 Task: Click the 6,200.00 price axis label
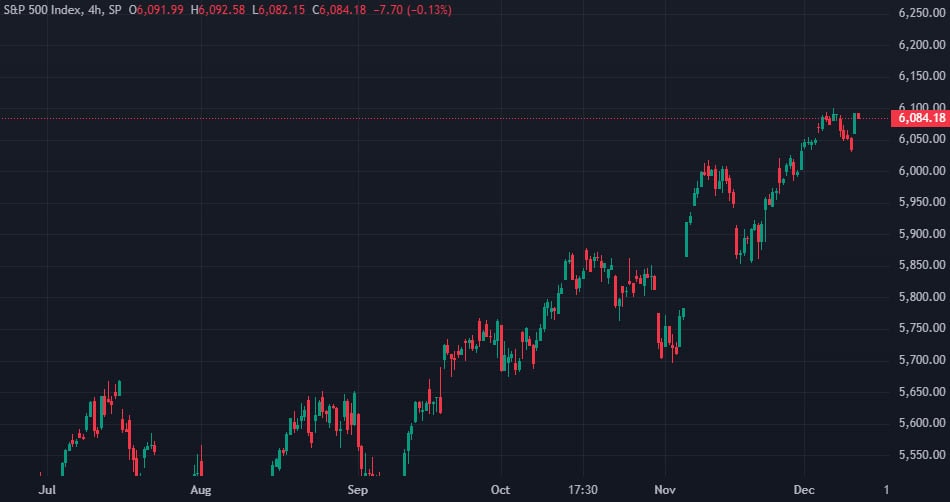tap(923, 45)
